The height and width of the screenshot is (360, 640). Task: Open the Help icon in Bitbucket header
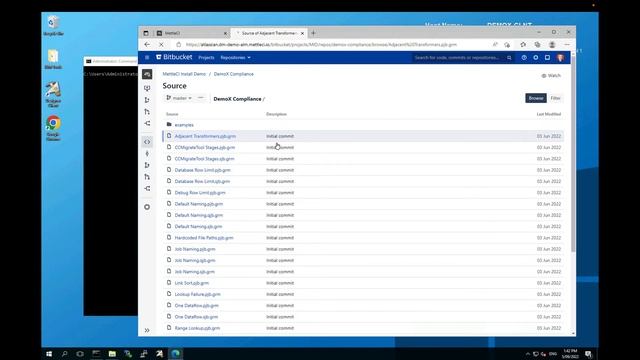524,58
